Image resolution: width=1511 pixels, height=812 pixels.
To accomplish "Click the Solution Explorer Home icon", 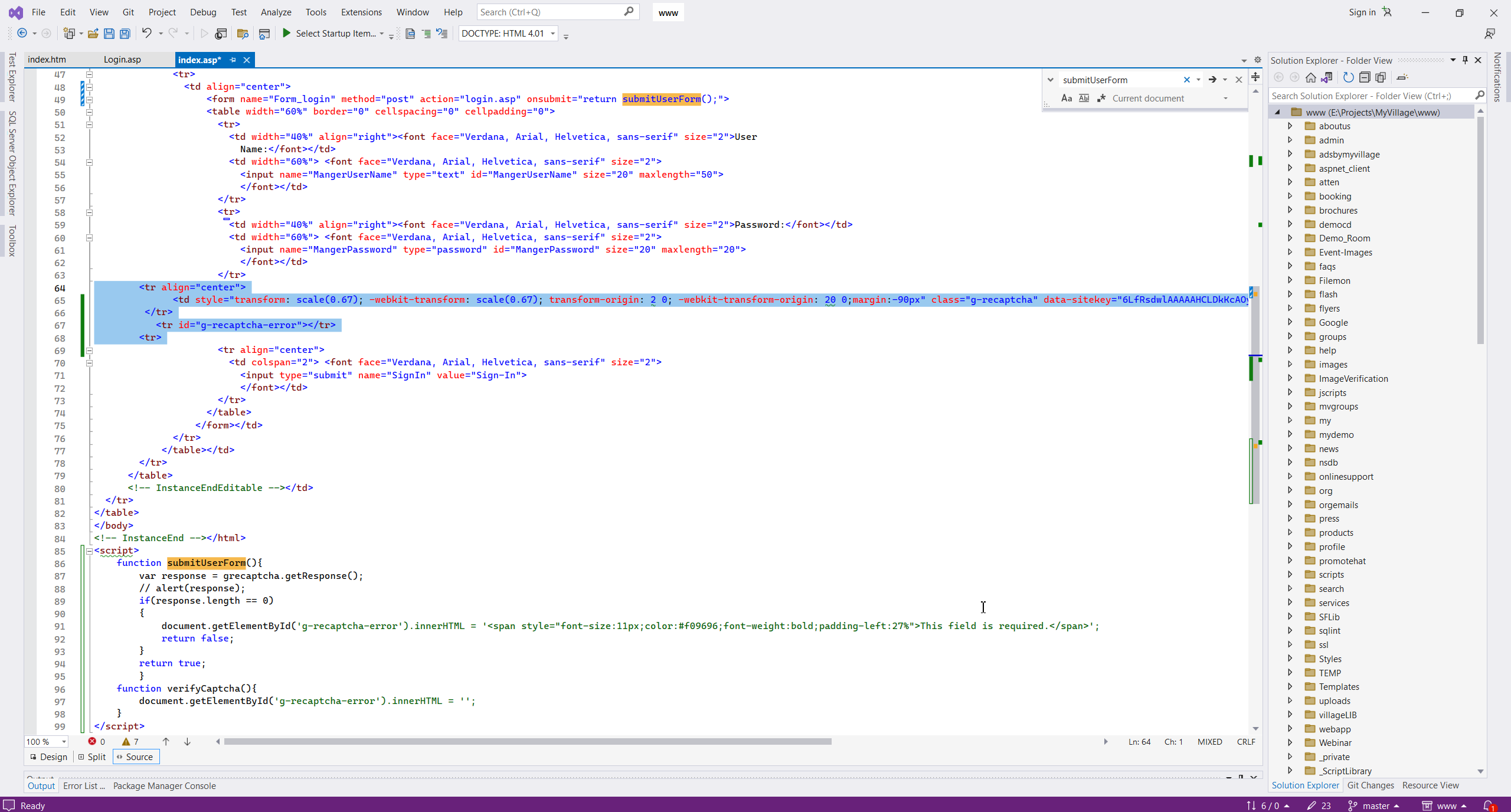I will pos(1310,77).
